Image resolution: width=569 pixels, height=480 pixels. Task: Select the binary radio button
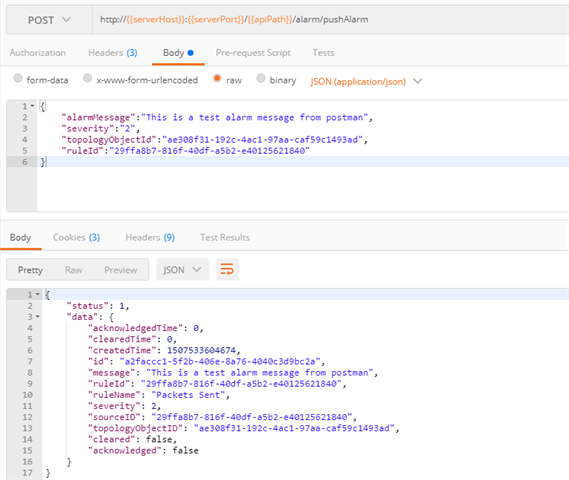tap(261, 78)
